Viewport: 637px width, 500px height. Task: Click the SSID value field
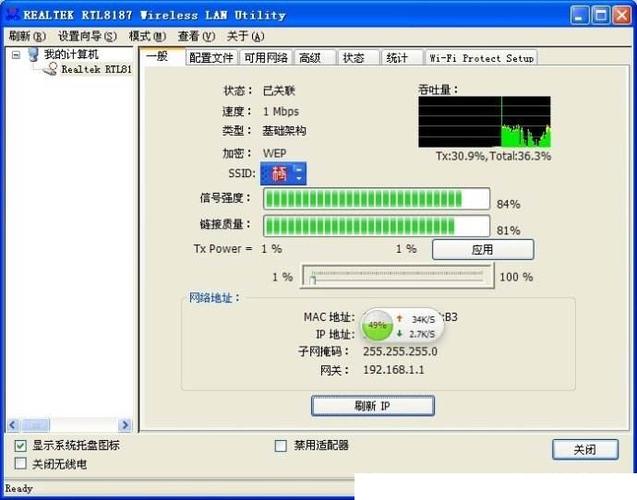click(283, 173)
